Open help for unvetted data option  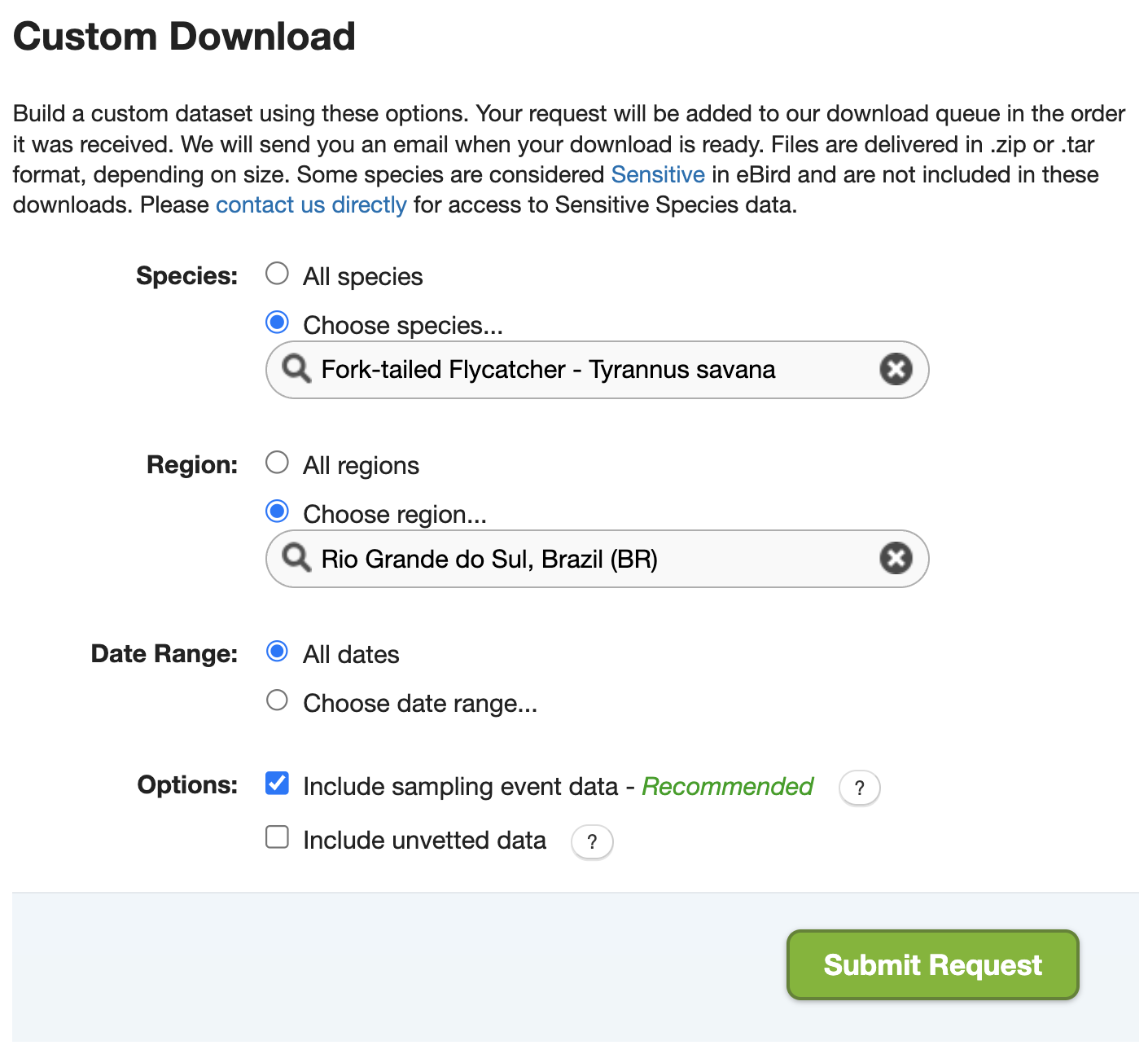pyautogui.click(x=592, y=841)
